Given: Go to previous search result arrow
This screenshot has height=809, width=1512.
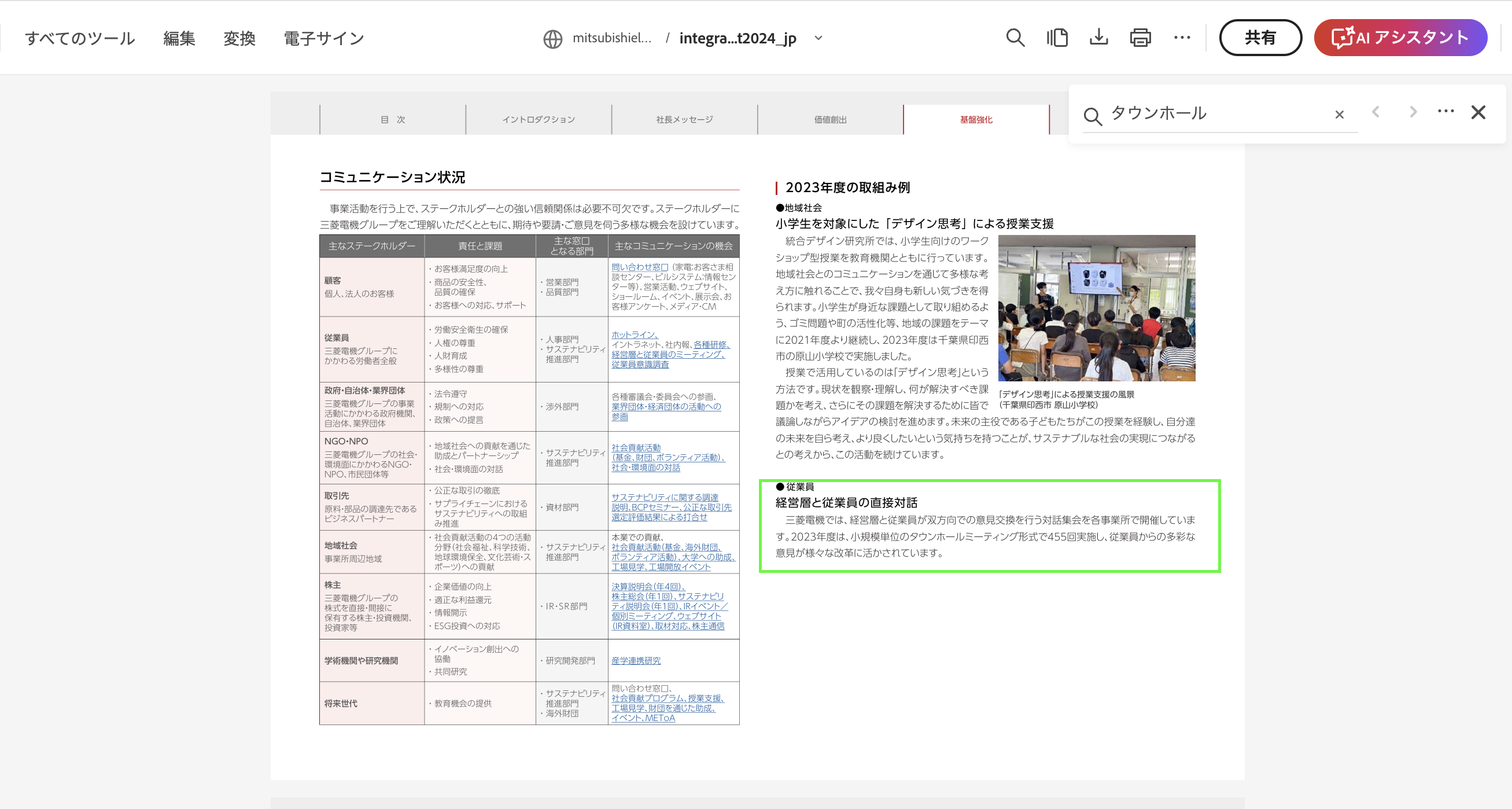Looking at the screenshot, I should pyautogui.click(x=1375, y=112).
